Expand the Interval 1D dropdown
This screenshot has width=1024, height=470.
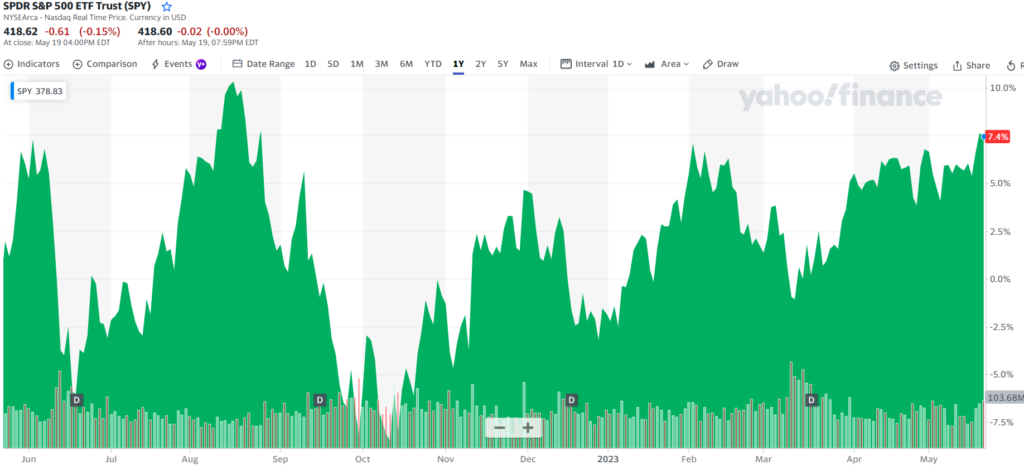[597, 64]
